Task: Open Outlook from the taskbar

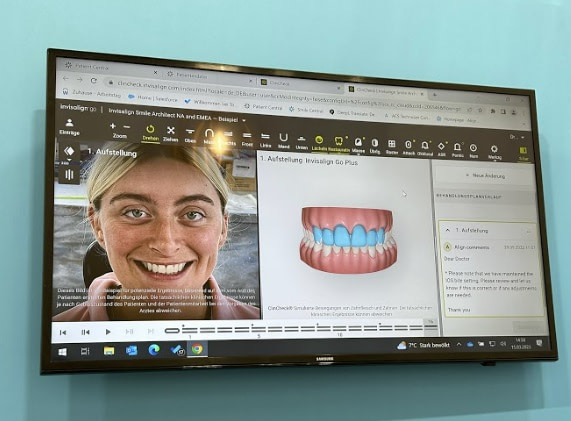Action: click(131, 350)
